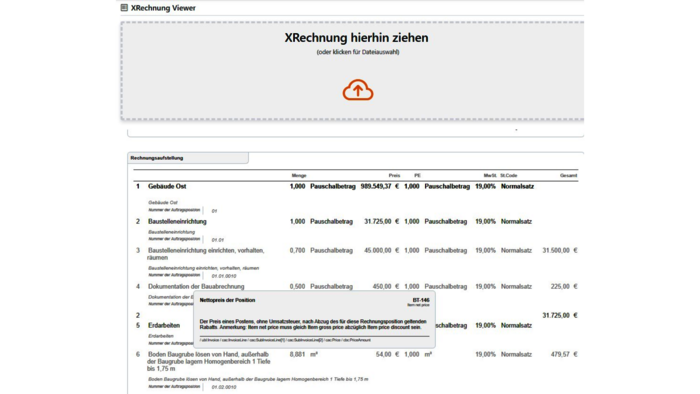The height and width of the screenshot is (394, 700).
Task: Open the Rechnungsaufstellung tab
Action: point(188,158)
